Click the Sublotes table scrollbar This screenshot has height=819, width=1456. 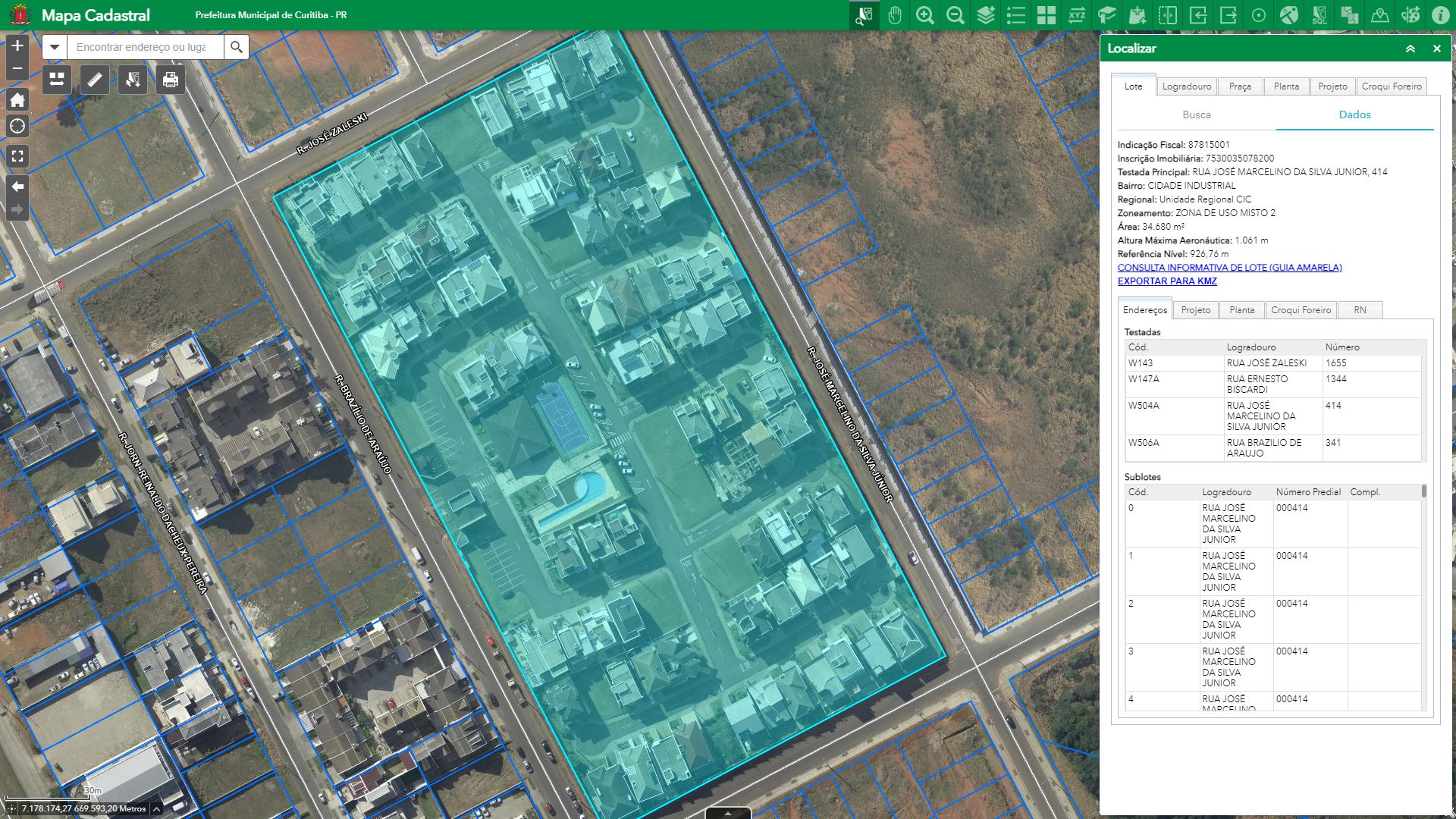pos(1423,491)
